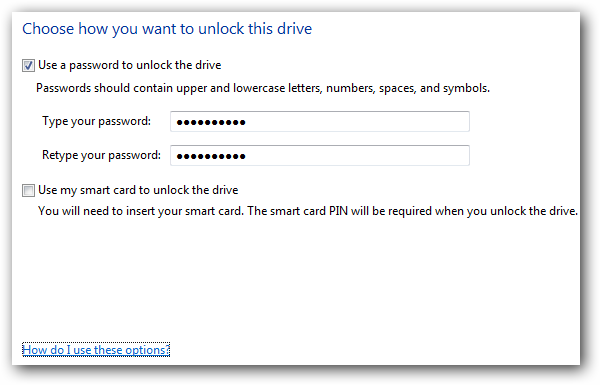Screen dimensions: 600x385
Task: Focus the "Type your password" input box
Action: tap(320, 122)
